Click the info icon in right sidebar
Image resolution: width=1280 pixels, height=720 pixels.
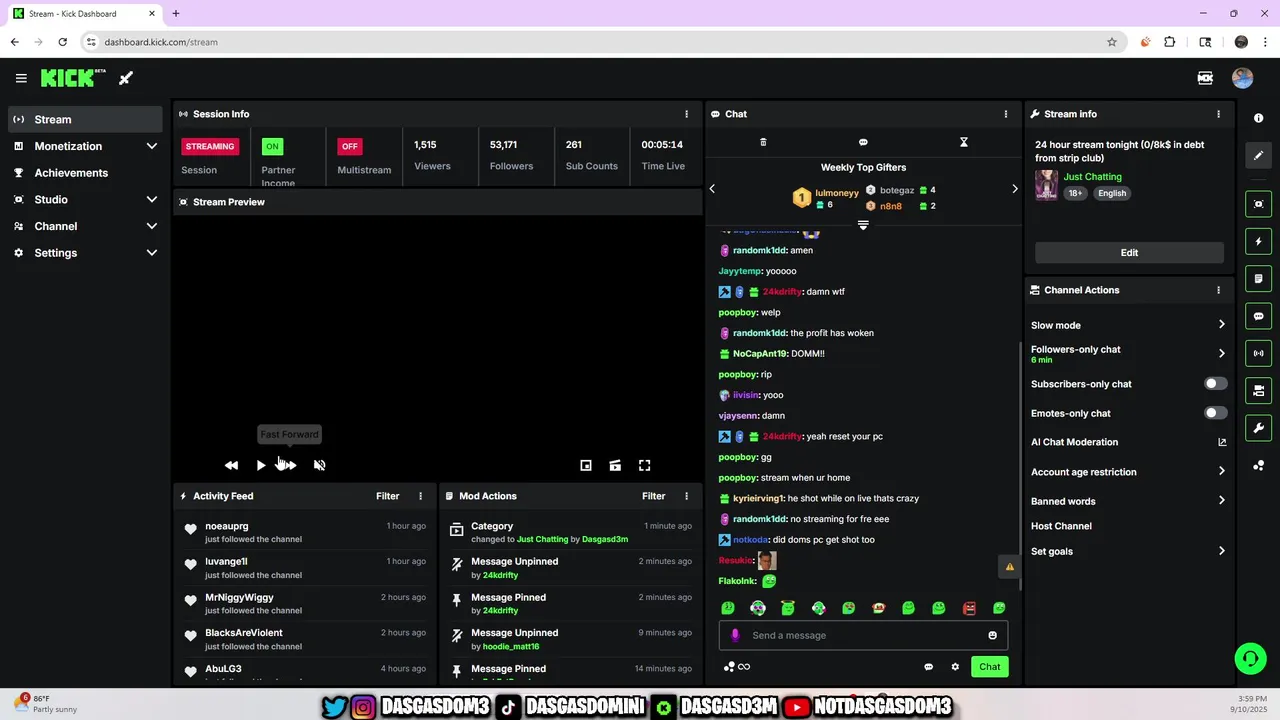[x=1258, y=118]
